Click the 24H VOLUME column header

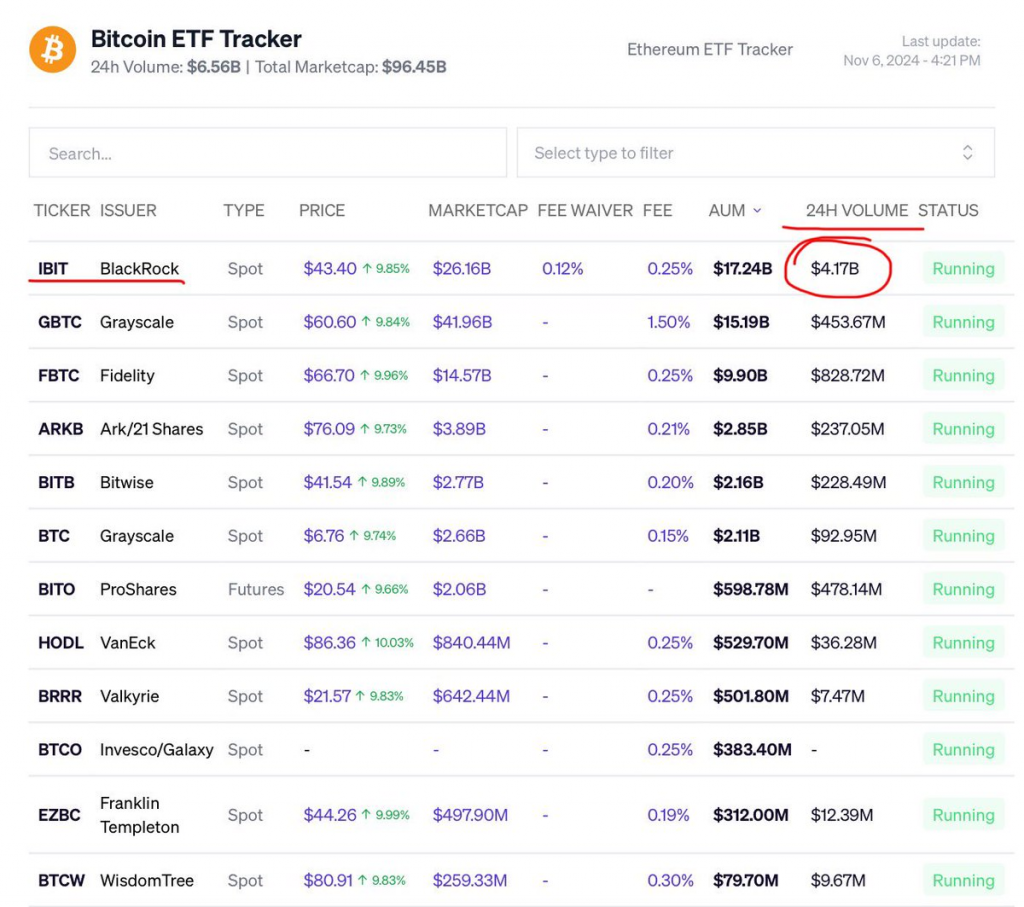point(856,211)
